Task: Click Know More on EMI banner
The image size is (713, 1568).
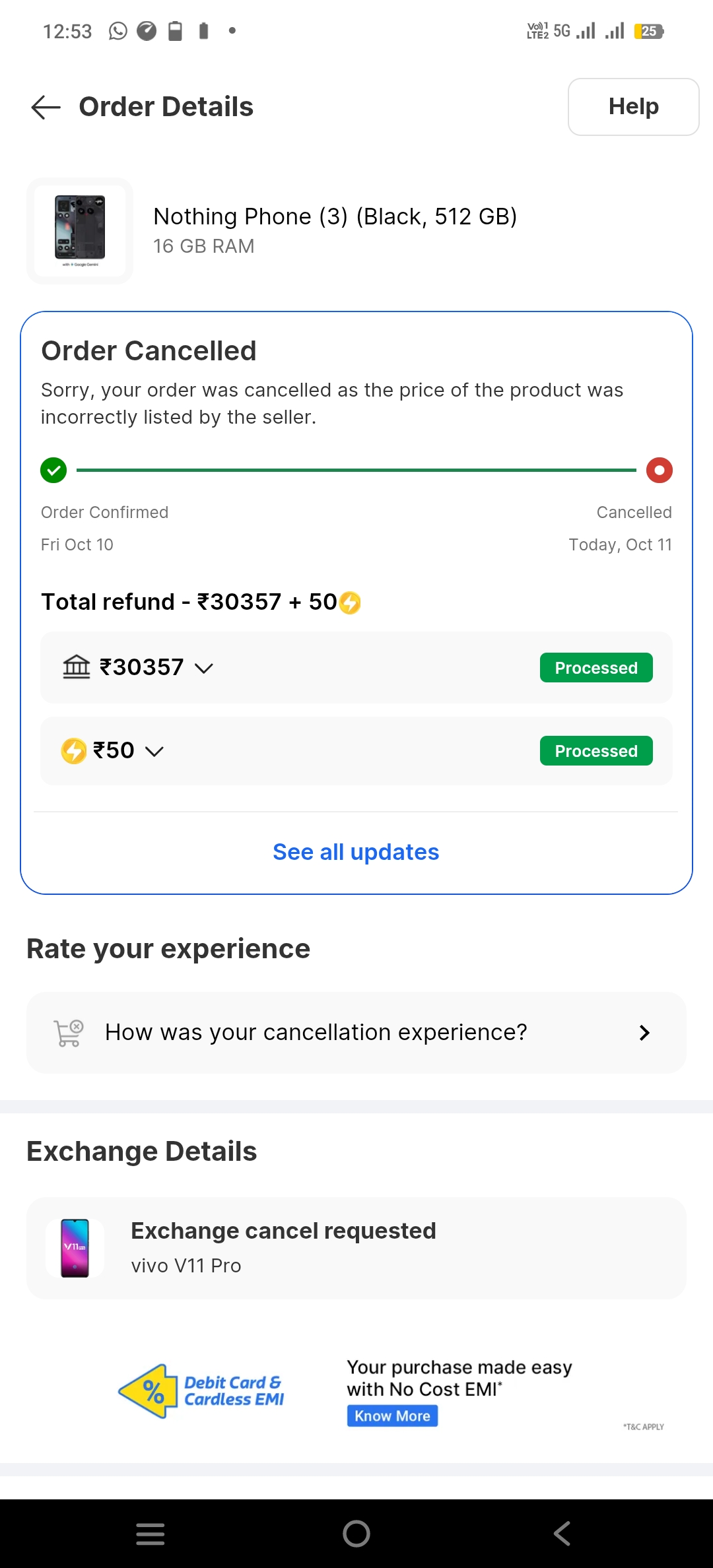Action: point(392,1416)
